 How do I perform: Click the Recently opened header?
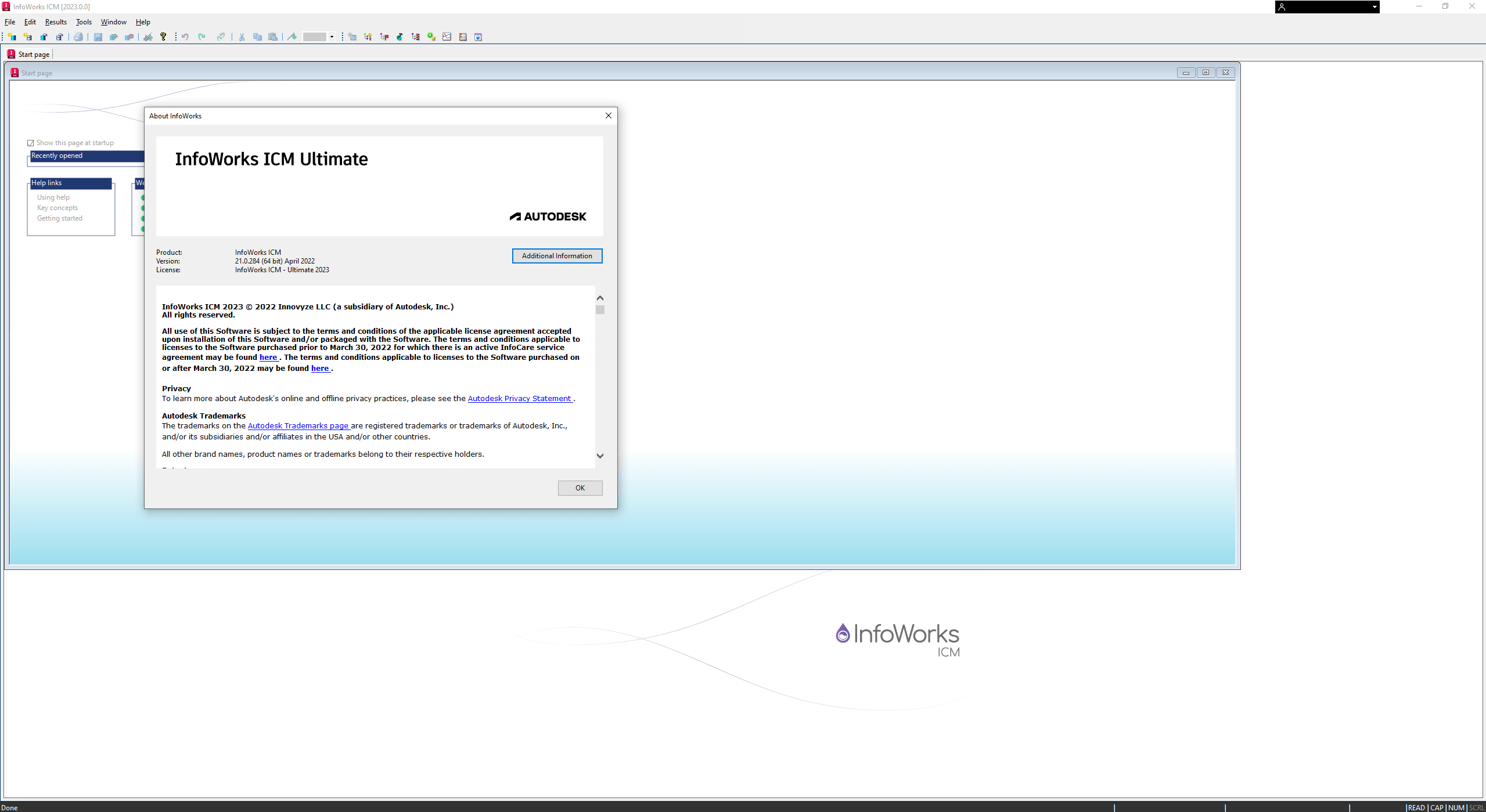pos(87,156)
